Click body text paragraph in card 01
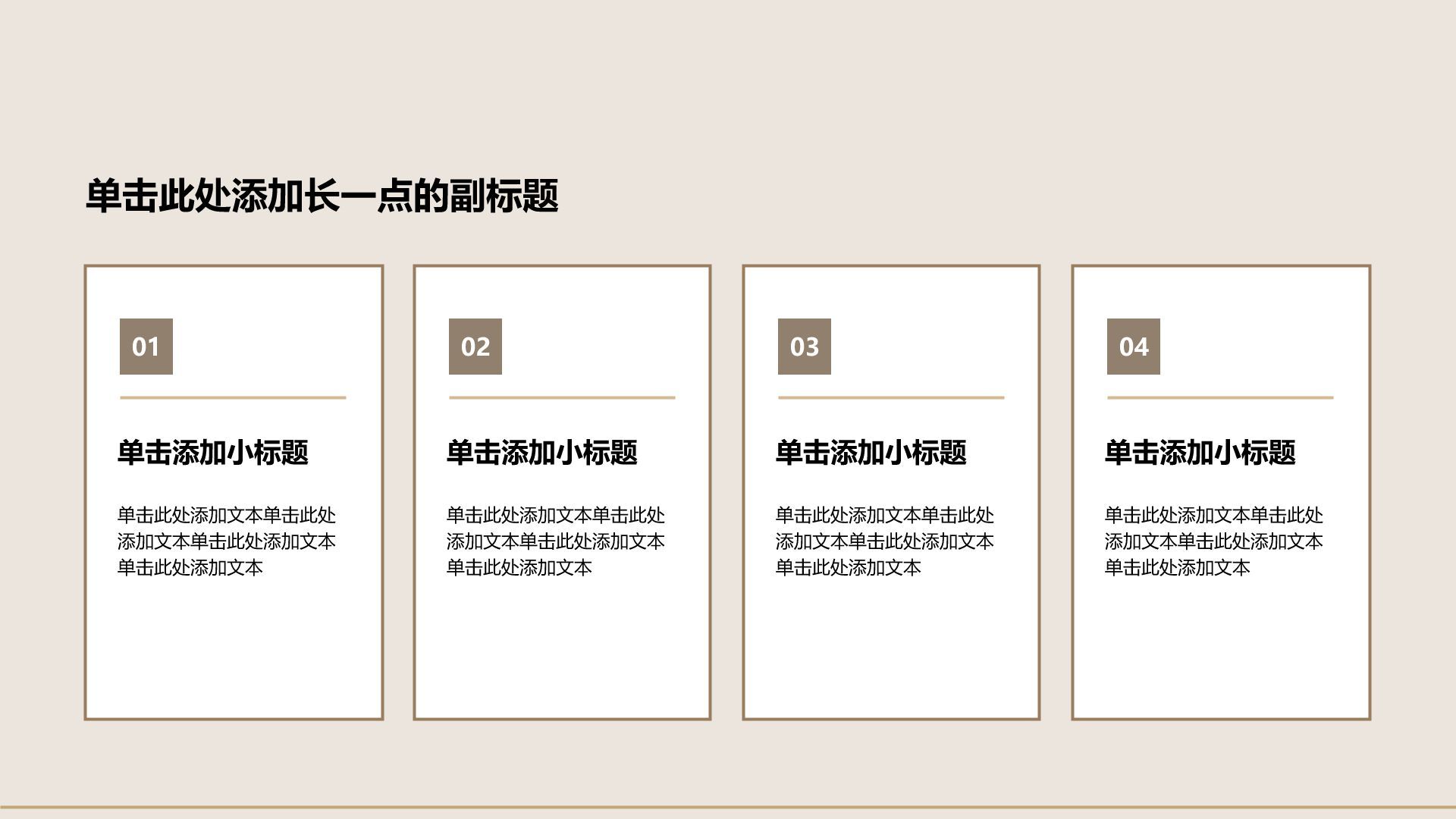The width and height of the screenshot is (1456, 819). 227,541
